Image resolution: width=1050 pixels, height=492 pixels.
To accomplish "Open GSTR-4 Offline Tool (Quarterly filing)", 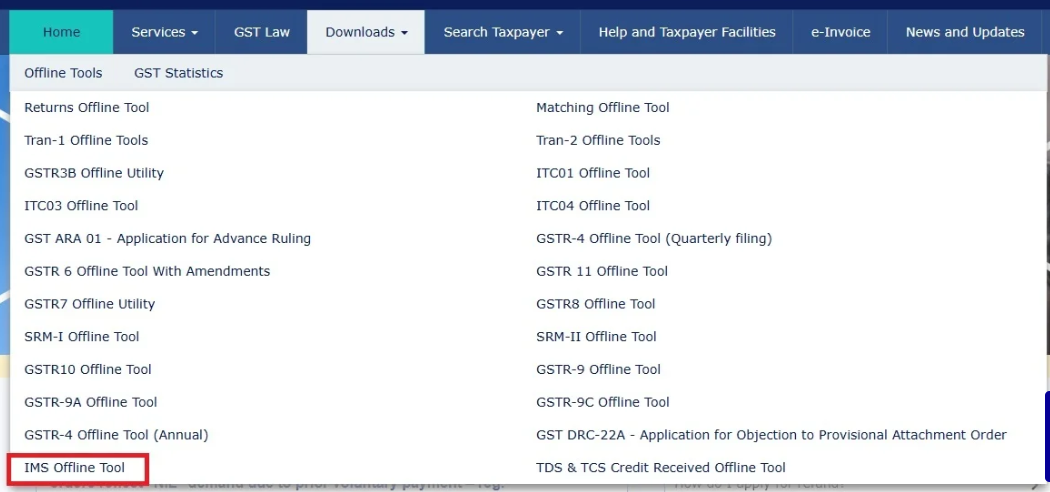I will pyautogui.click(x=653, y=239).
